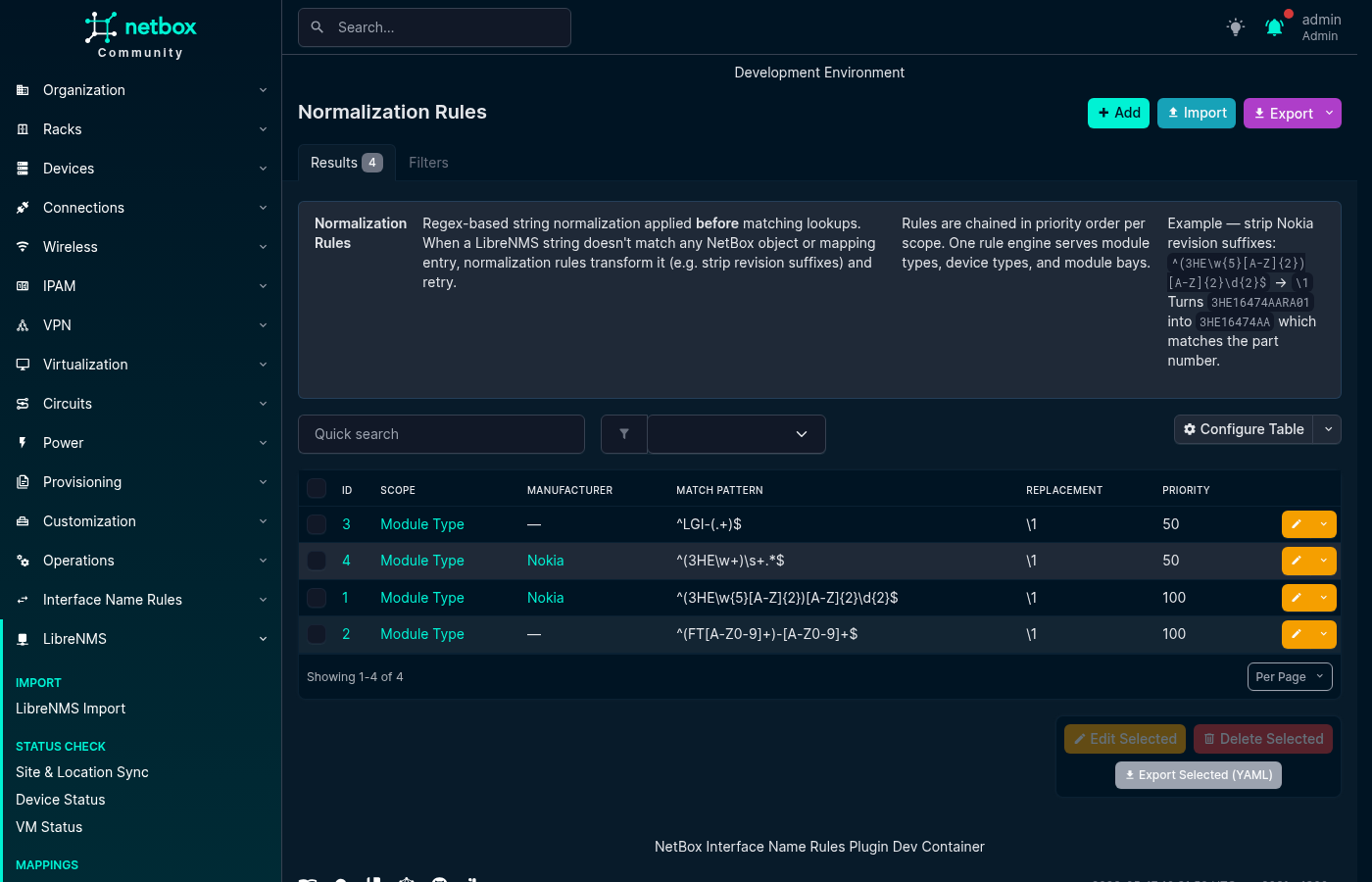This screenshot has width=1372, height=882.
Task: Click the search magnifier icon
Action: [x=318, y=27]
